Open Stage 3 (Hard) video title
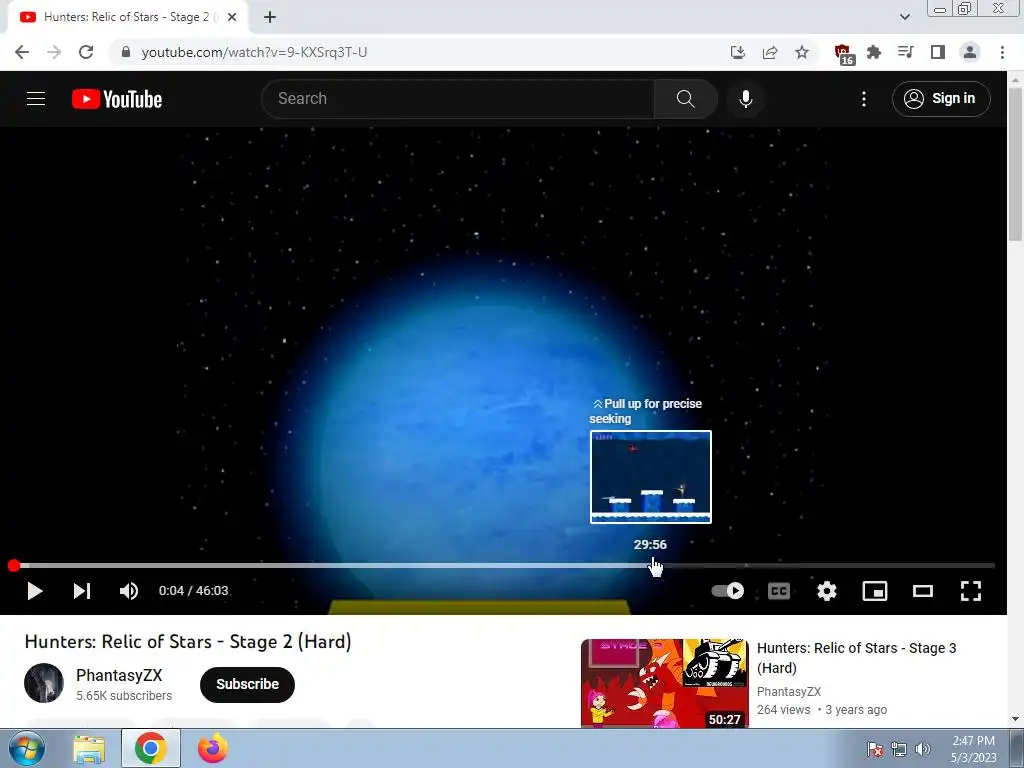1024x768 pixels. [856, 658]
